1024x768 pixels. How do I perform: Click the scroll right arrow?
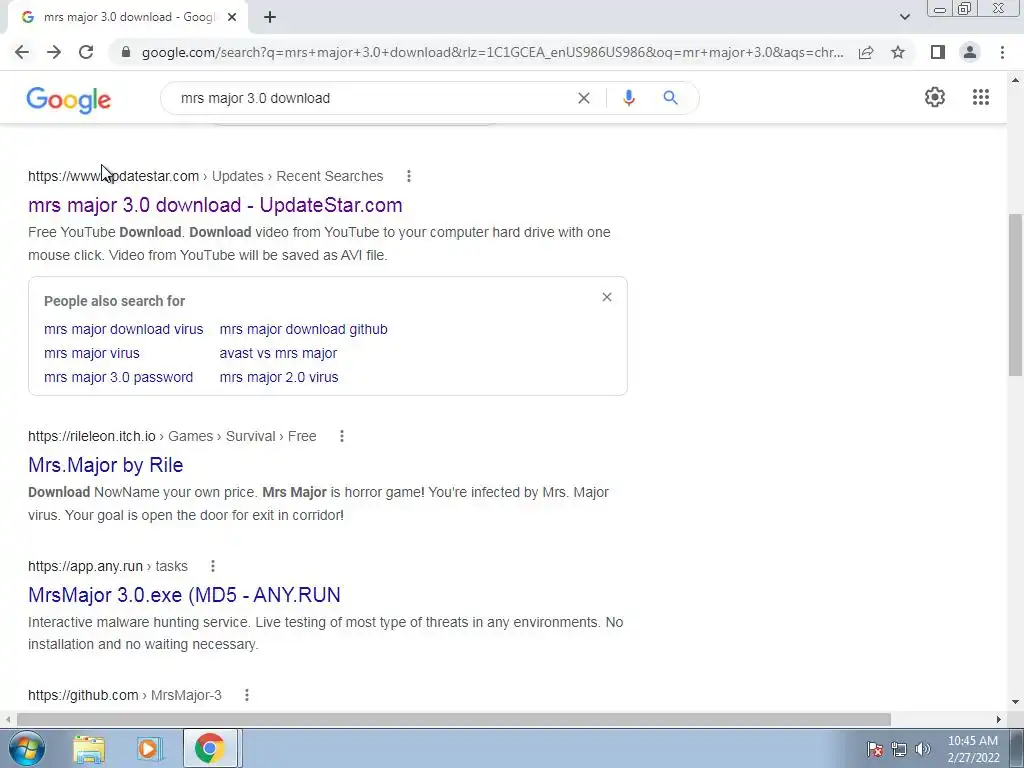[999, 719]
